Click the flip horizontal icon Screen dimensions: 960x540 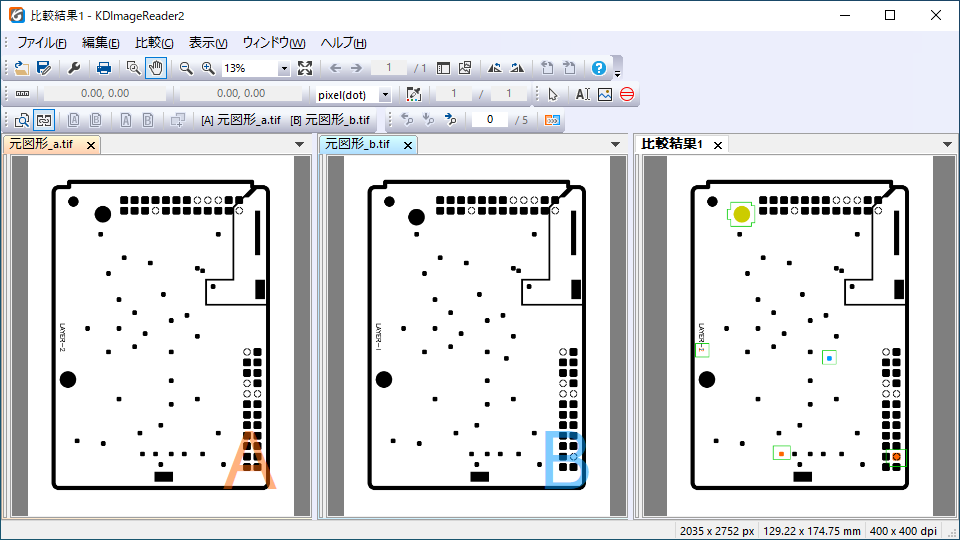[495, 68]
